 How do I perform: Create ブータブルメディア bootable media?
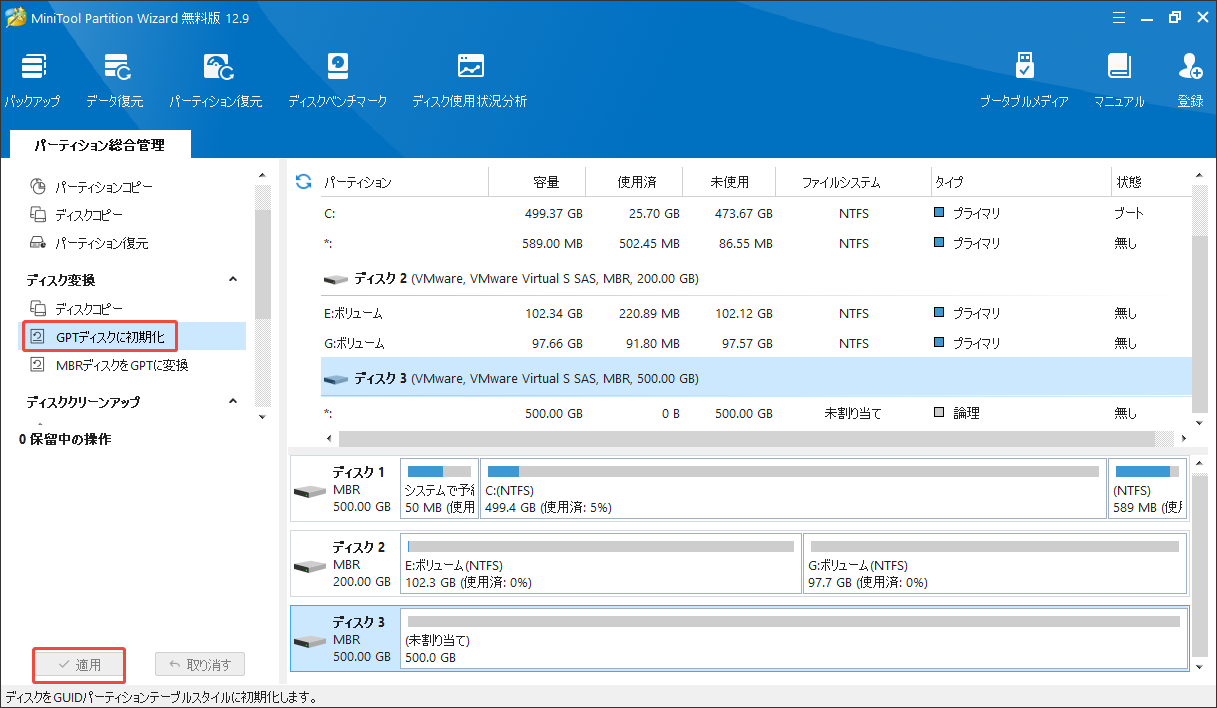1024,81
